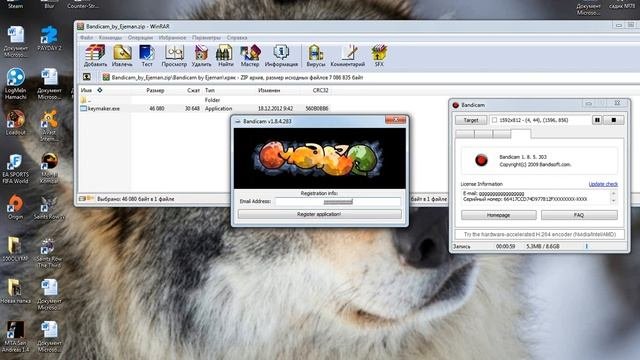This screenshot has height=360, width=640.
Task: Open the Справка menu in WinRAR
Action: click(237, 38)
